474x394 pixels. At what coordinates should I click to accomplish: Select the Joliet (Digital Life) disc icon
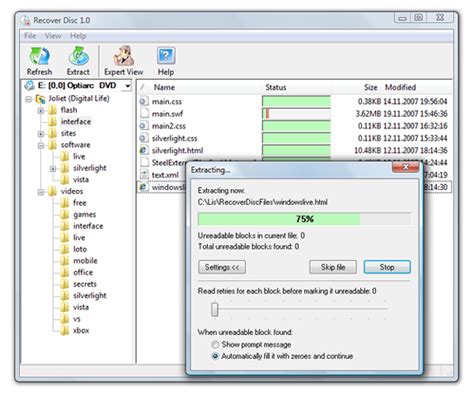40,99
